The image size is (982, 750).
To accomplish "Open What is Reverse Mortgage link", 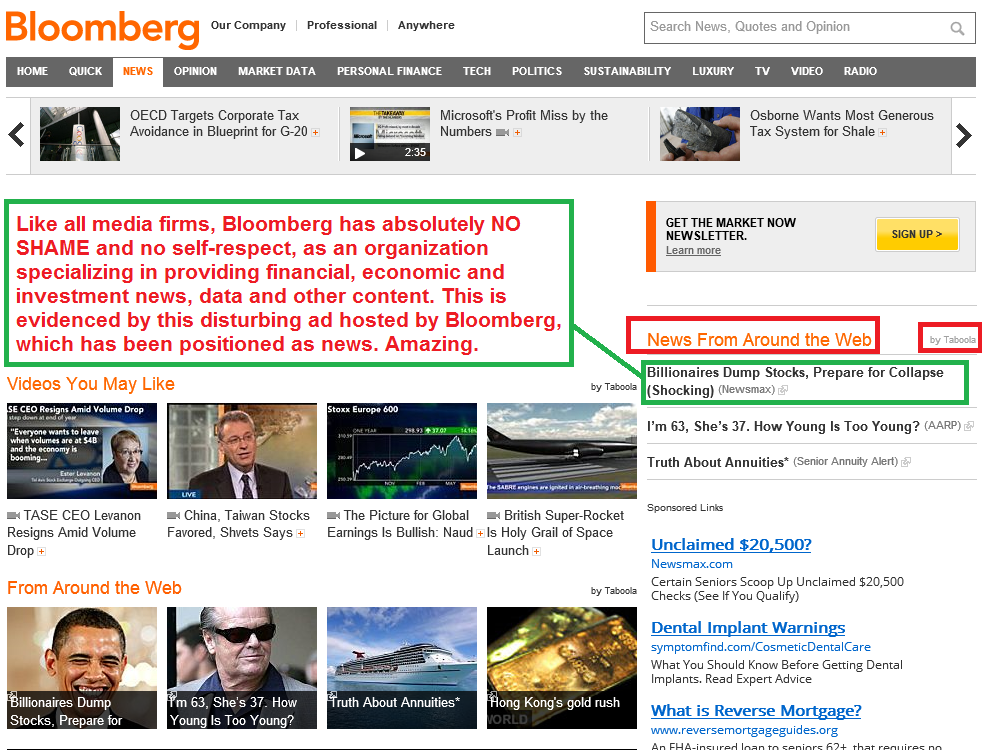I will coord(756,711).
